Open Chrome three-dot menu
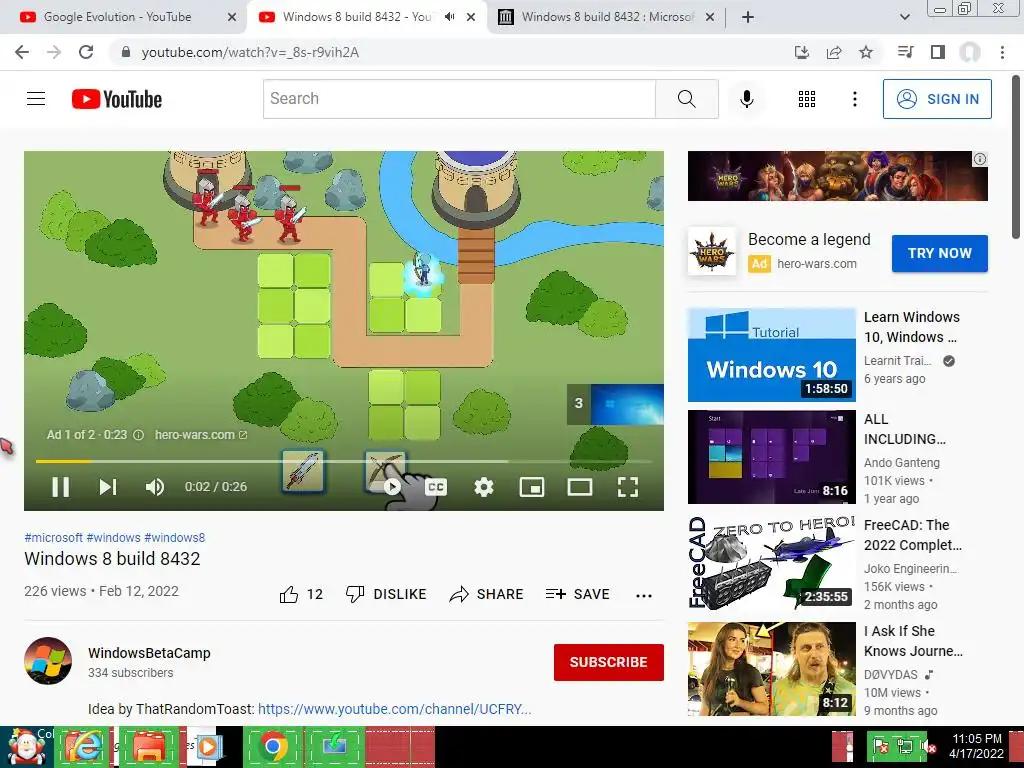 tap(1002, 52)
